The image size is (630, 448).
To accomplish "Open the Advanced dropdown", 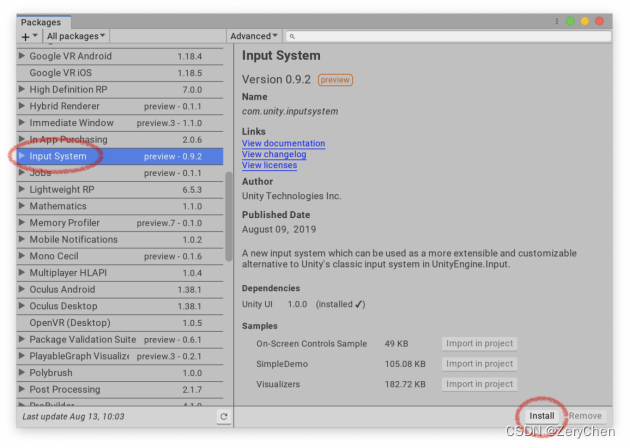I will [x=254, y=36].
